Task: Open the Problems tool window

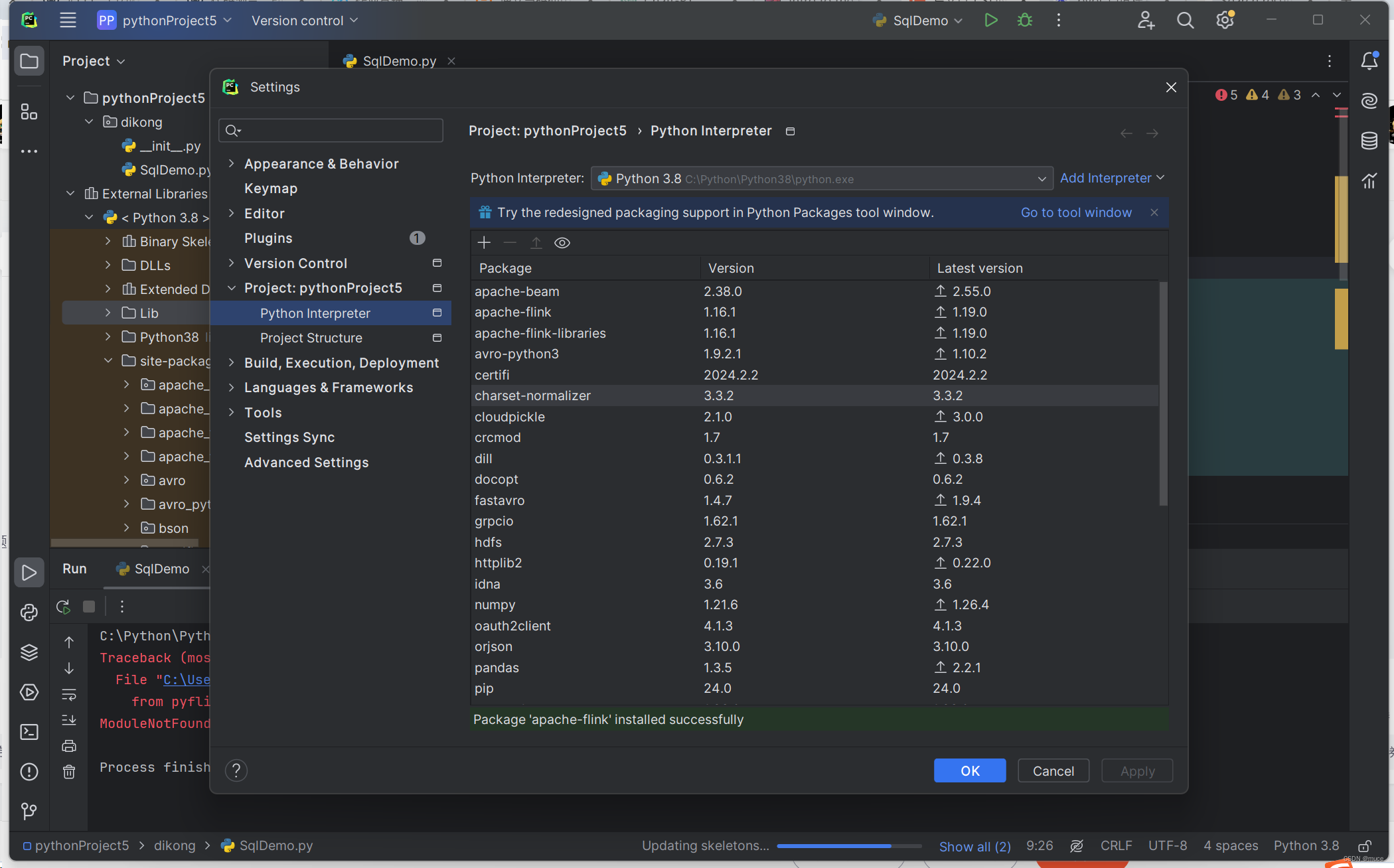Action: [x=29, y=772]
